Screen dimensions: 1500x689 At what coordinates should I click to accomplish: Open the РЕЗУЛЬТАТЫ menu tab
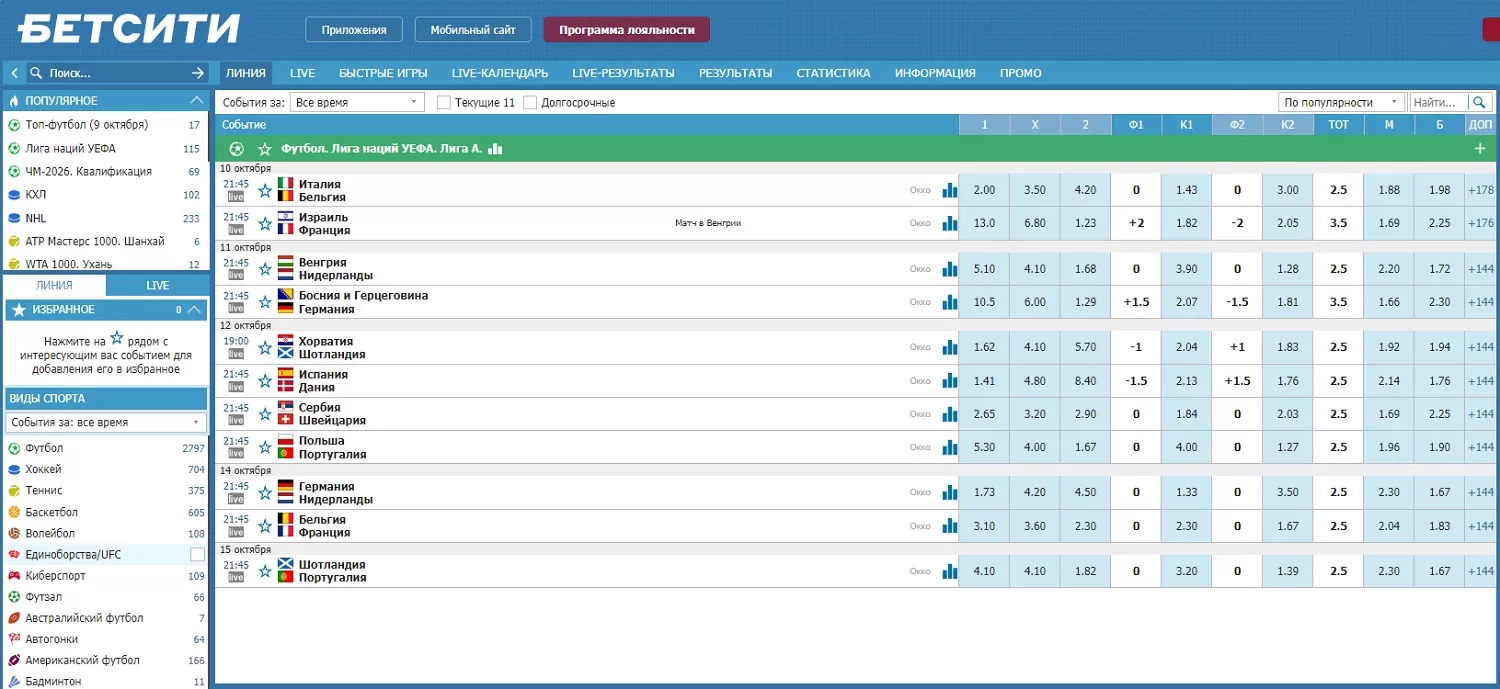point(735,73)
